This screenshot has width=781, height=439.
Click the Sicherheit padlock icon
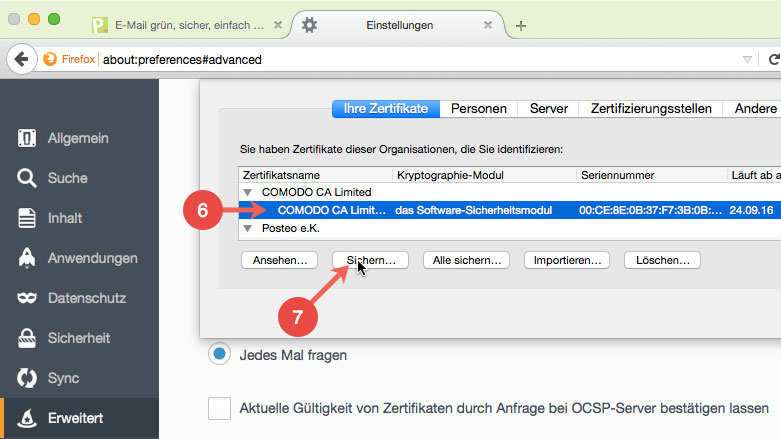tap(27, 338)
